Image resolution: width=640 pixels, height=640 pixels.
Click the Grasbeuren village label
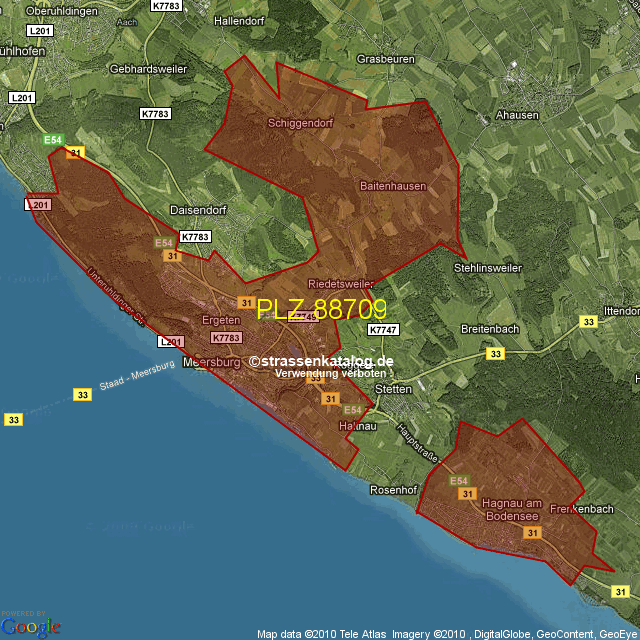[x=385, y=59]
